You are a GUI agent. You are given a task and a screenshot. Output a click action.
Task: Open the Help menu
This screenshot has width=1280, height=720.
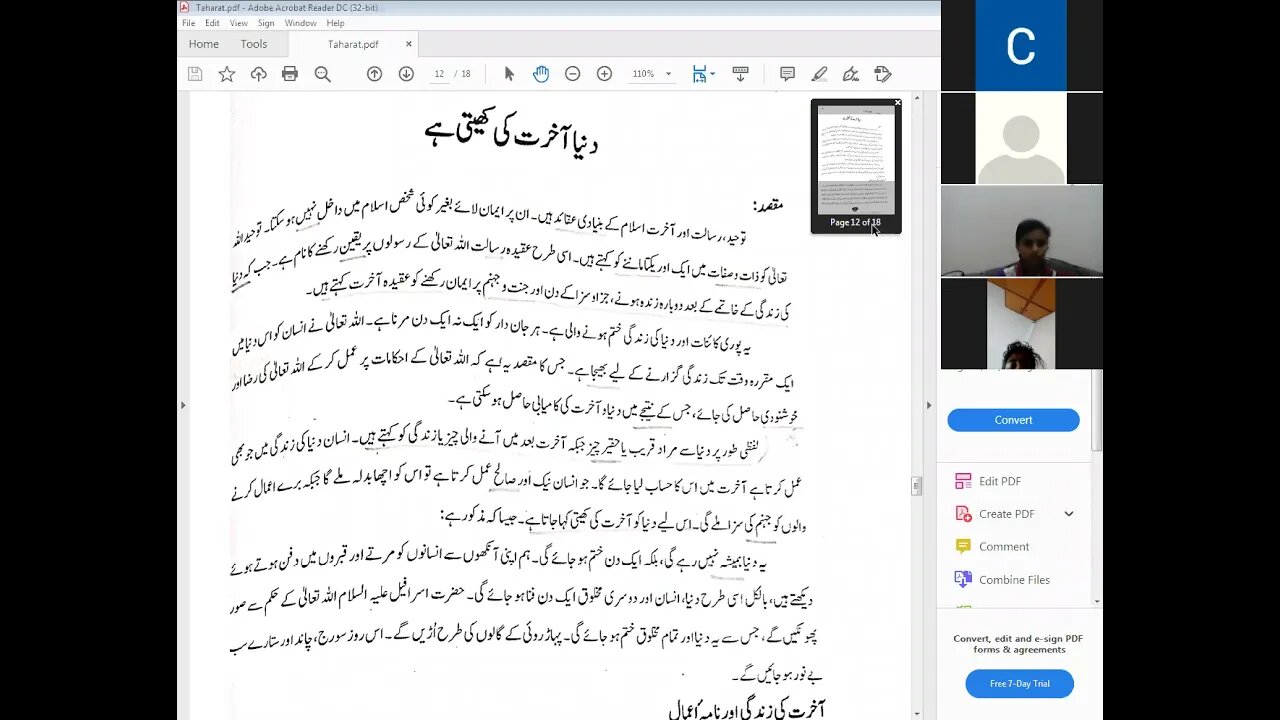pos(335,23)
